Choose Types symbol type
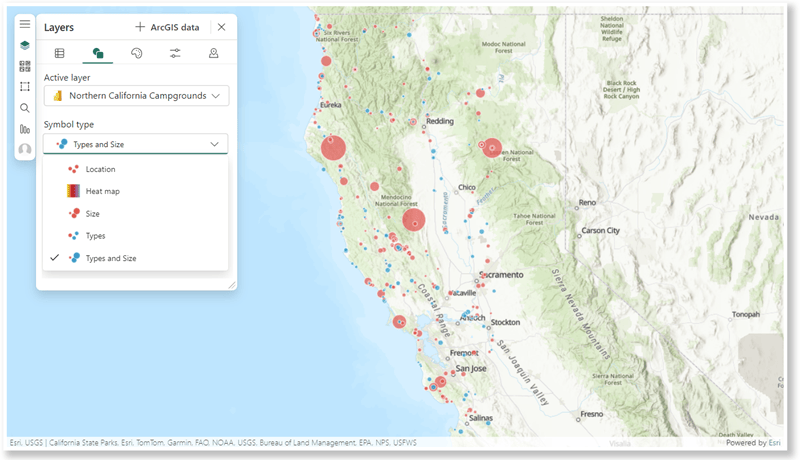Image resolution: width=800 pixels, height=460 pixels. pyautogui.click(x=136, y=236)
